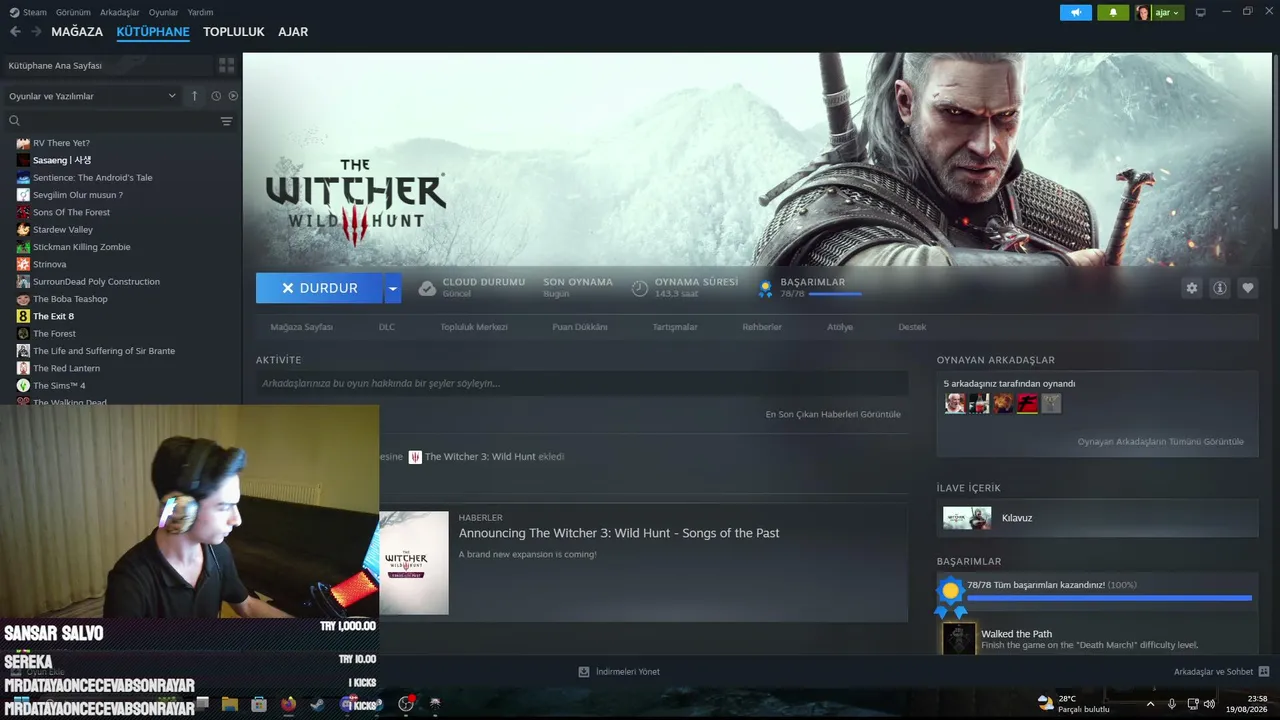Open the weather widget on the taskbar
1280x720 pixels.
coord(1074,704)
